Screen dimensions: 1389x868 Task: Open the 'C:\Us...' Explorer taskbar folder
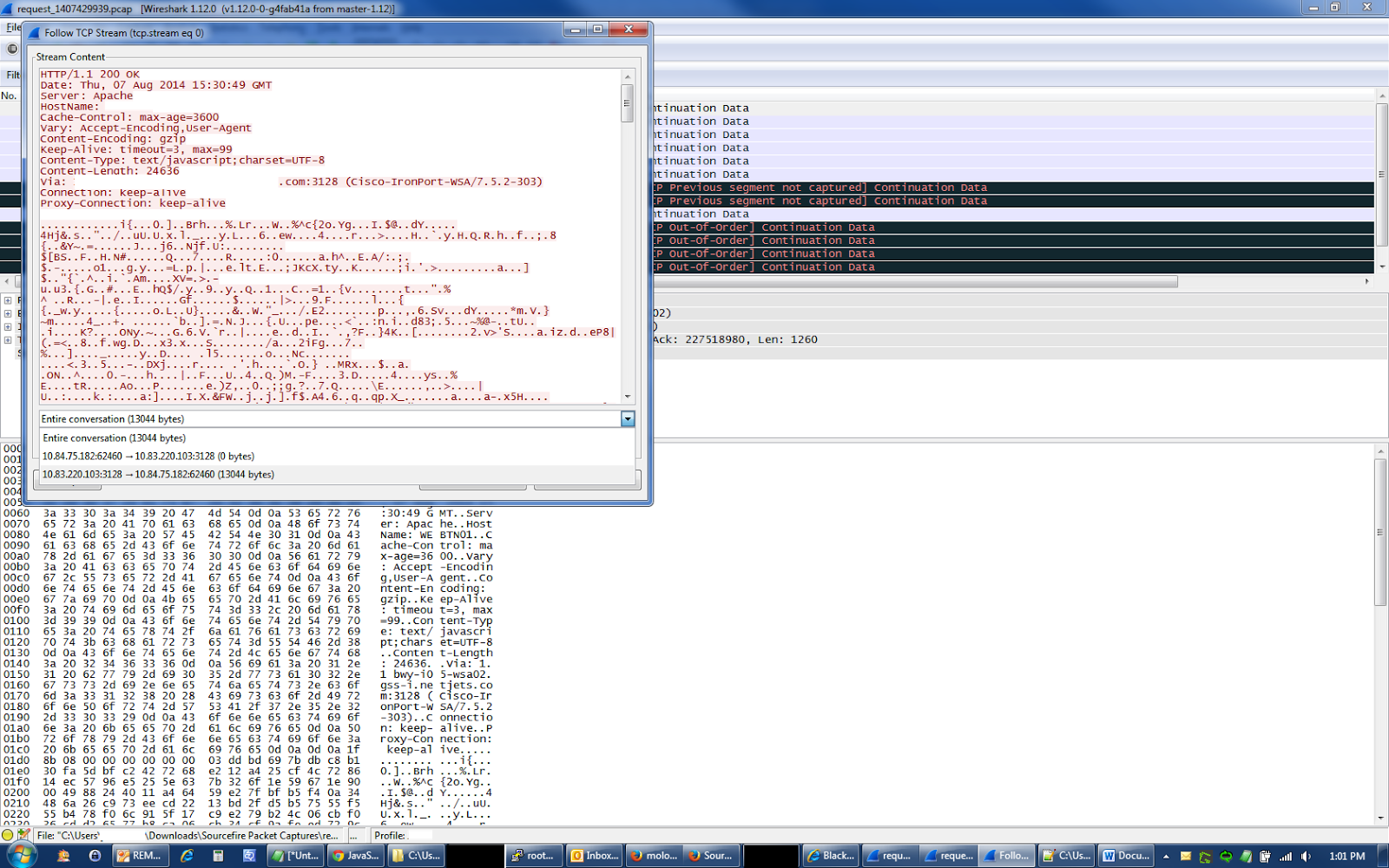pyautogui.click(x=417, y=855)
